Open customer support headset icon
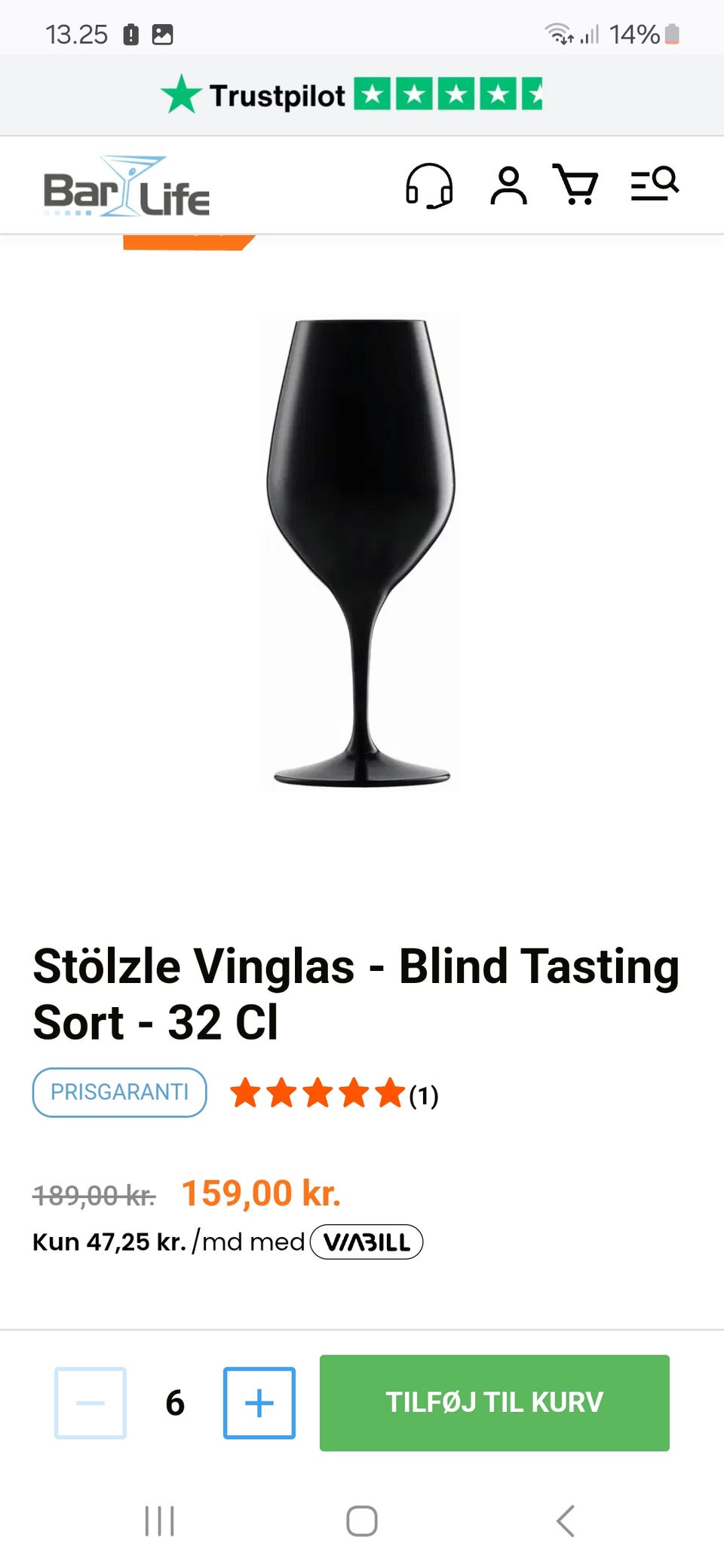This screenshot has height=1568, width=724. (x=429, y=185)
